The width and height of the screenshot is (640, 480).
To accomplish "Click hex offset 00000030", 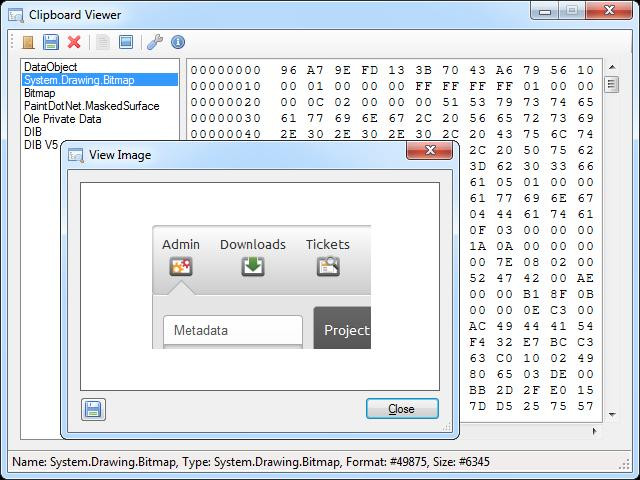I will coord(226,118).
